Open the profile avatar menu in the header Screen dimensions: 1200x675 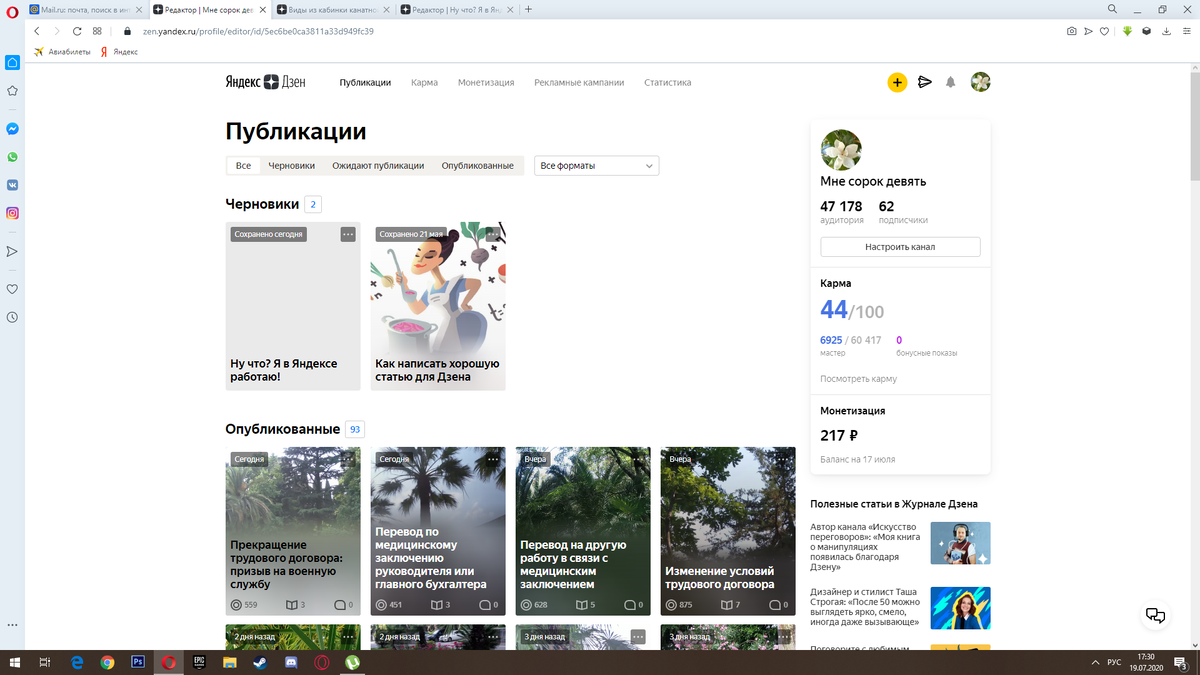(x=980, y=82)
